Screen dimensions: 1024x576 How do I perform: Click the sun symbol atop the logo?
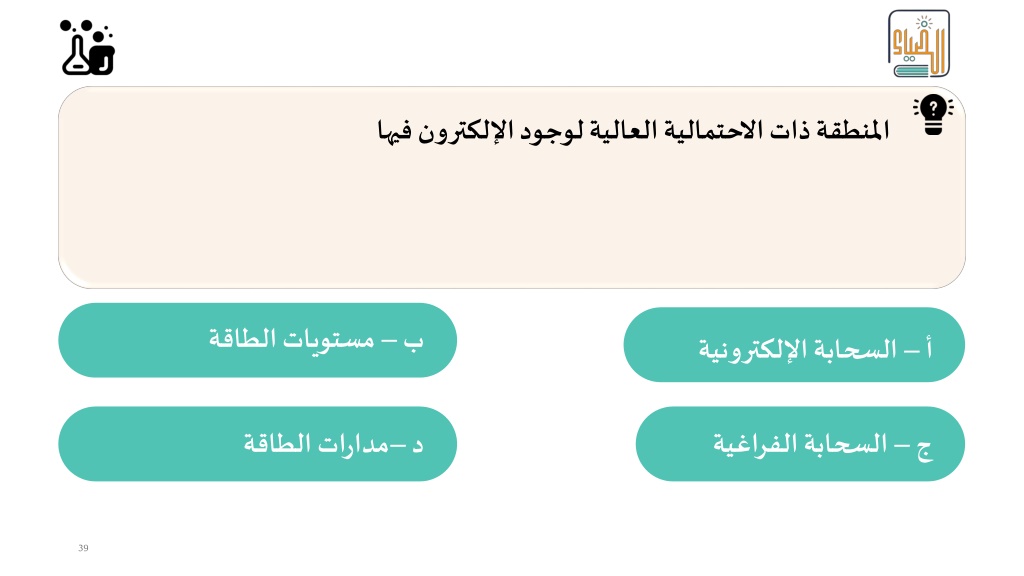[924, 24]
